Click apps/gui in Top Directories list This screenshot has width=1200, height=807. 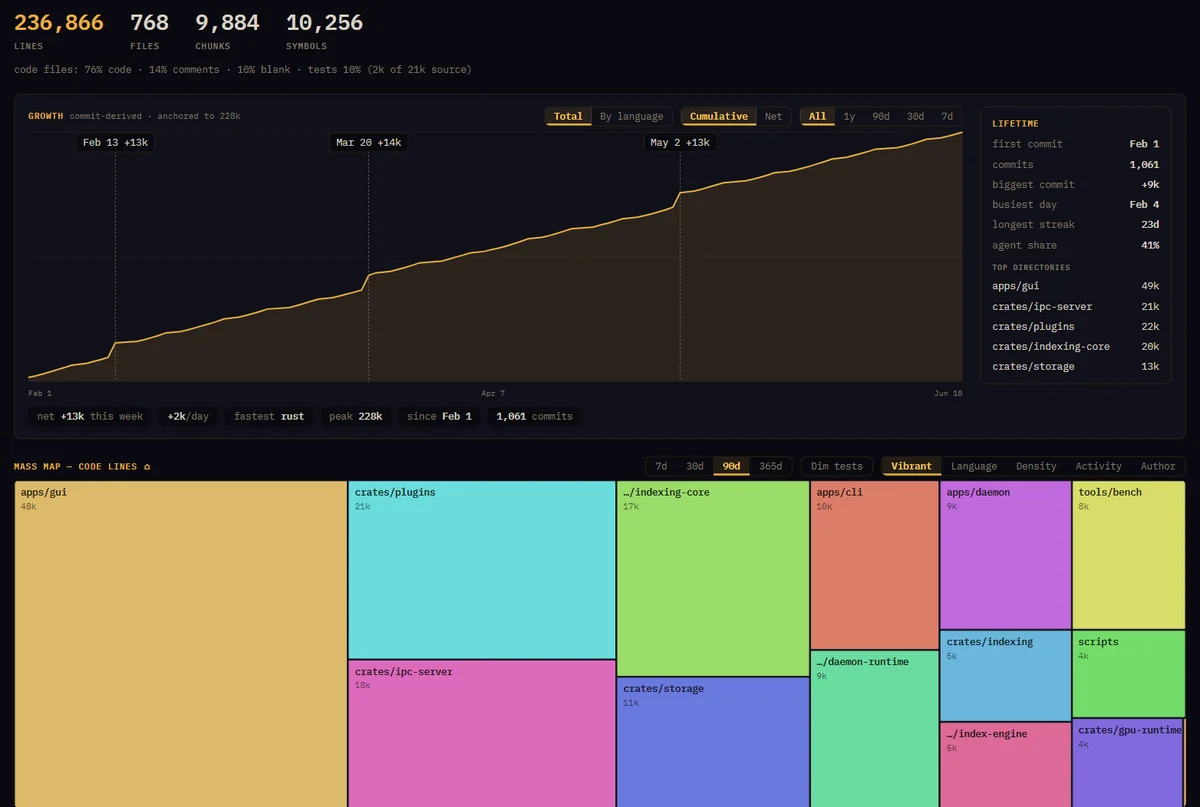click(x=1076, y=286)
